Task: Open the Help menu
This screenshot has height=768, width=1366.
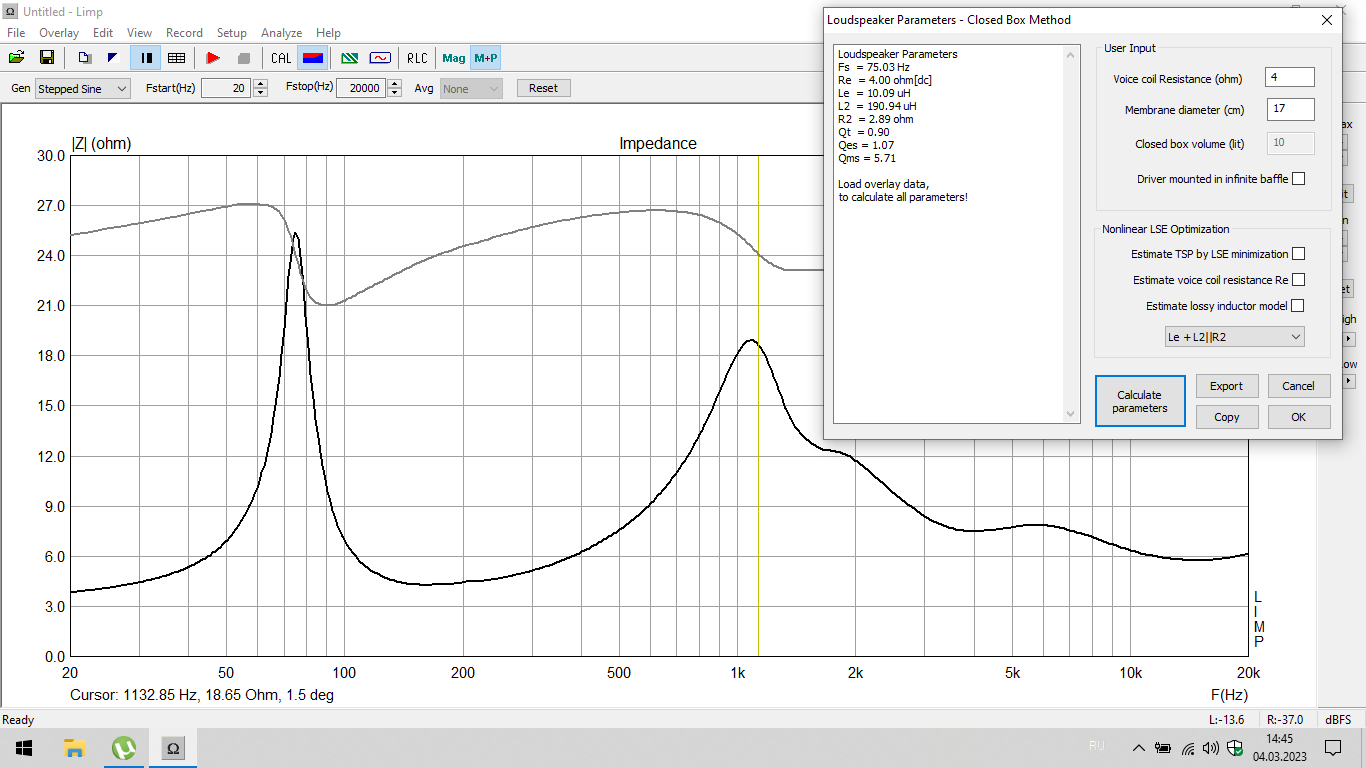Action: (x=328, y=33)
